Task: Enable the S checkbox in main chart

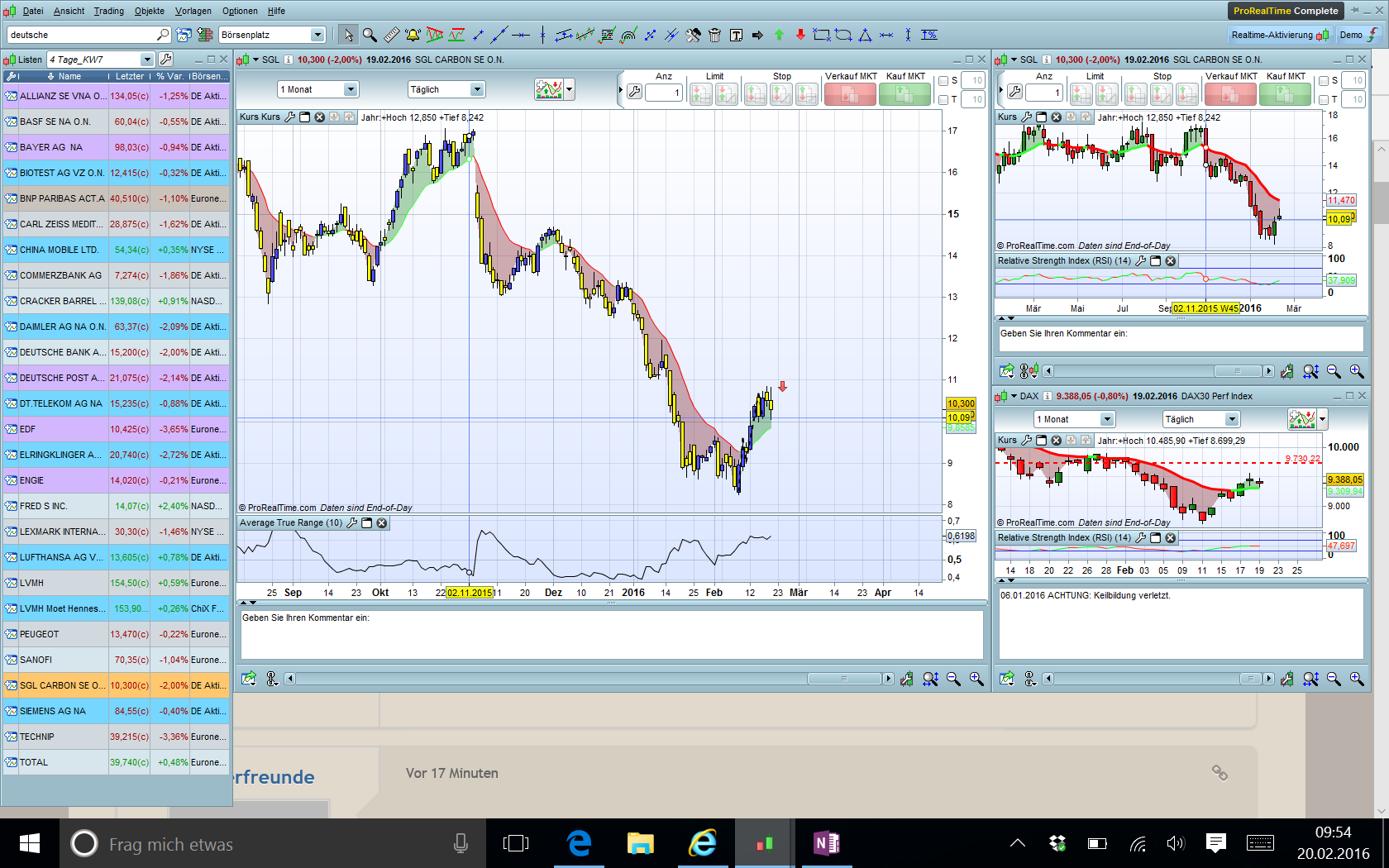Action: (x=943, y=81)
